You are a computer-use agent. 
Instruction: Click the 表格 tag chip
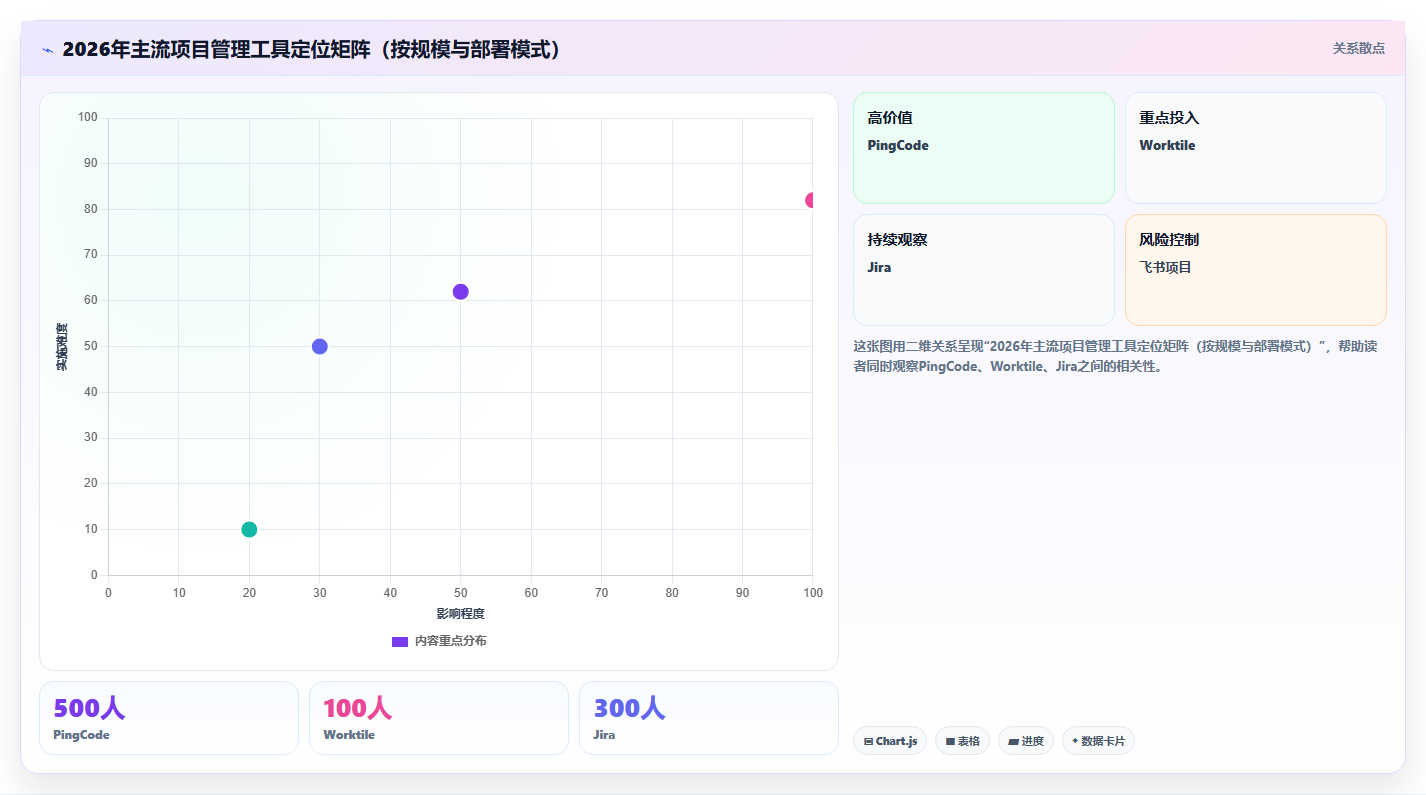point(962,741)
